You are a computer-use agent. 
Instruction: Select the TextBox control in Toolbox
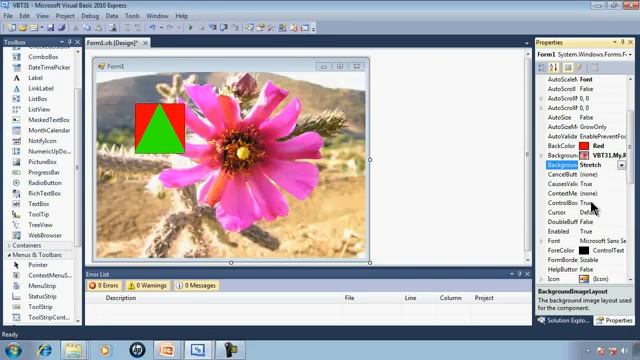point(39,204)
